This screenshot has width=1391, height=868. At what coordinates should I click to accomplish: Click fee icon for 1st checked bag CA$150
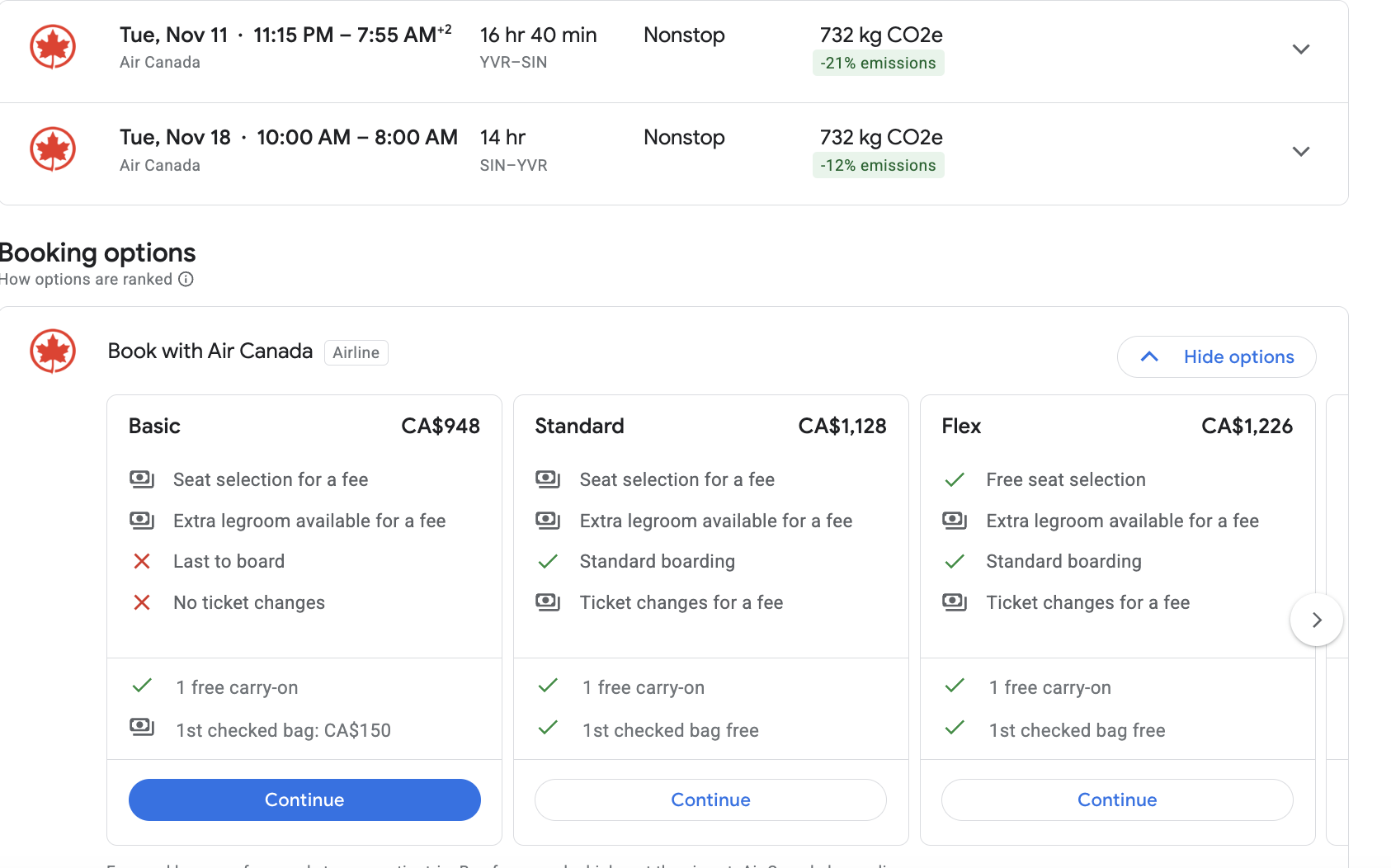coord(142,727)
